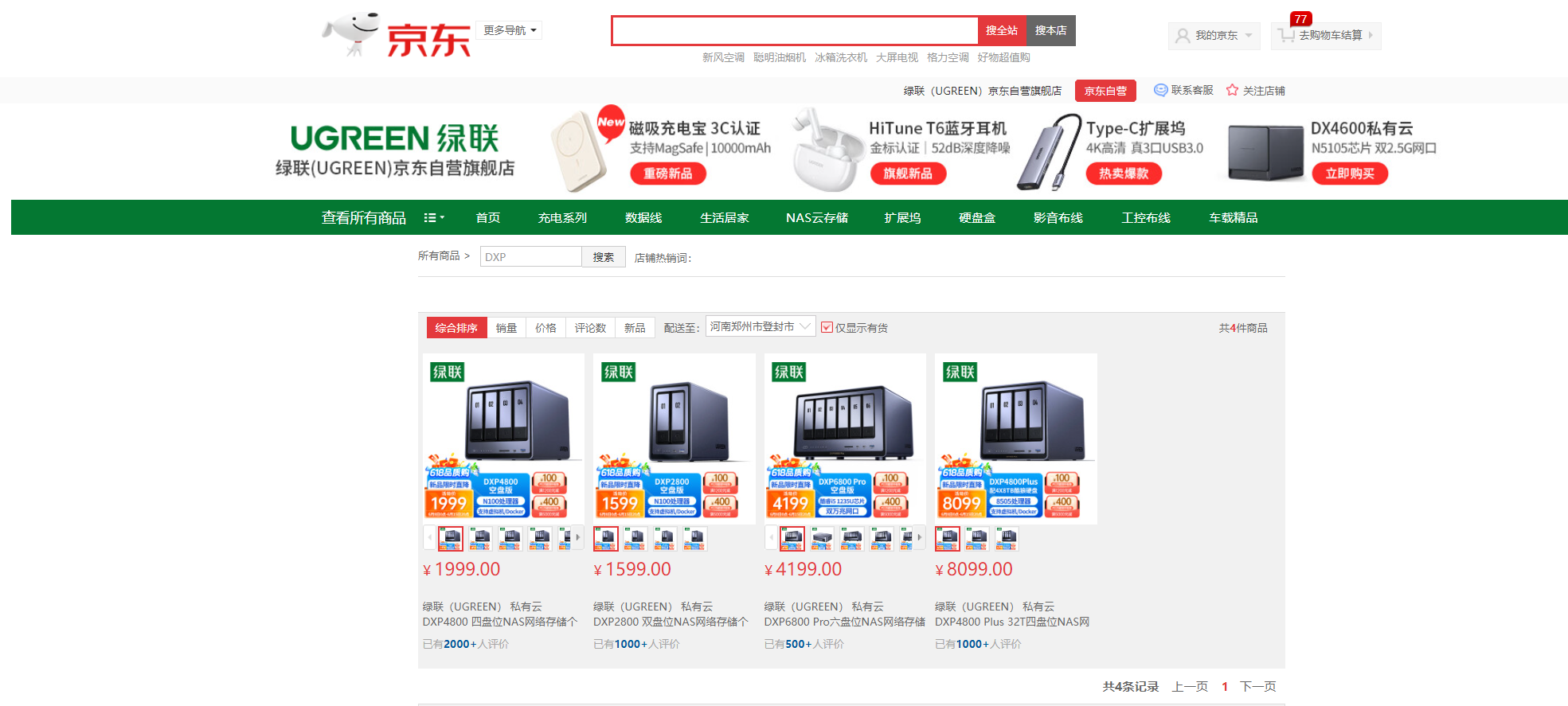The image size is (1568, 706).
Task: Click the 立即购买 banner button
Action: [1350, 174]
